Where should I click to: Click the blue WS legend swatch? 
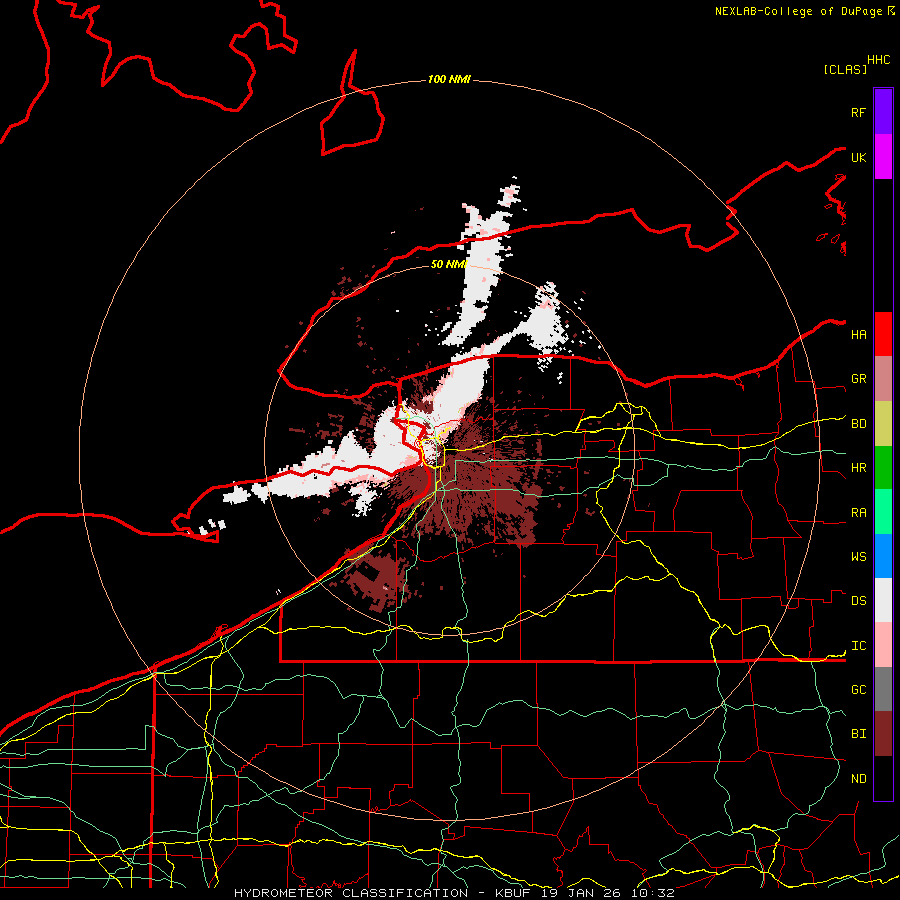tap(883, 556)
